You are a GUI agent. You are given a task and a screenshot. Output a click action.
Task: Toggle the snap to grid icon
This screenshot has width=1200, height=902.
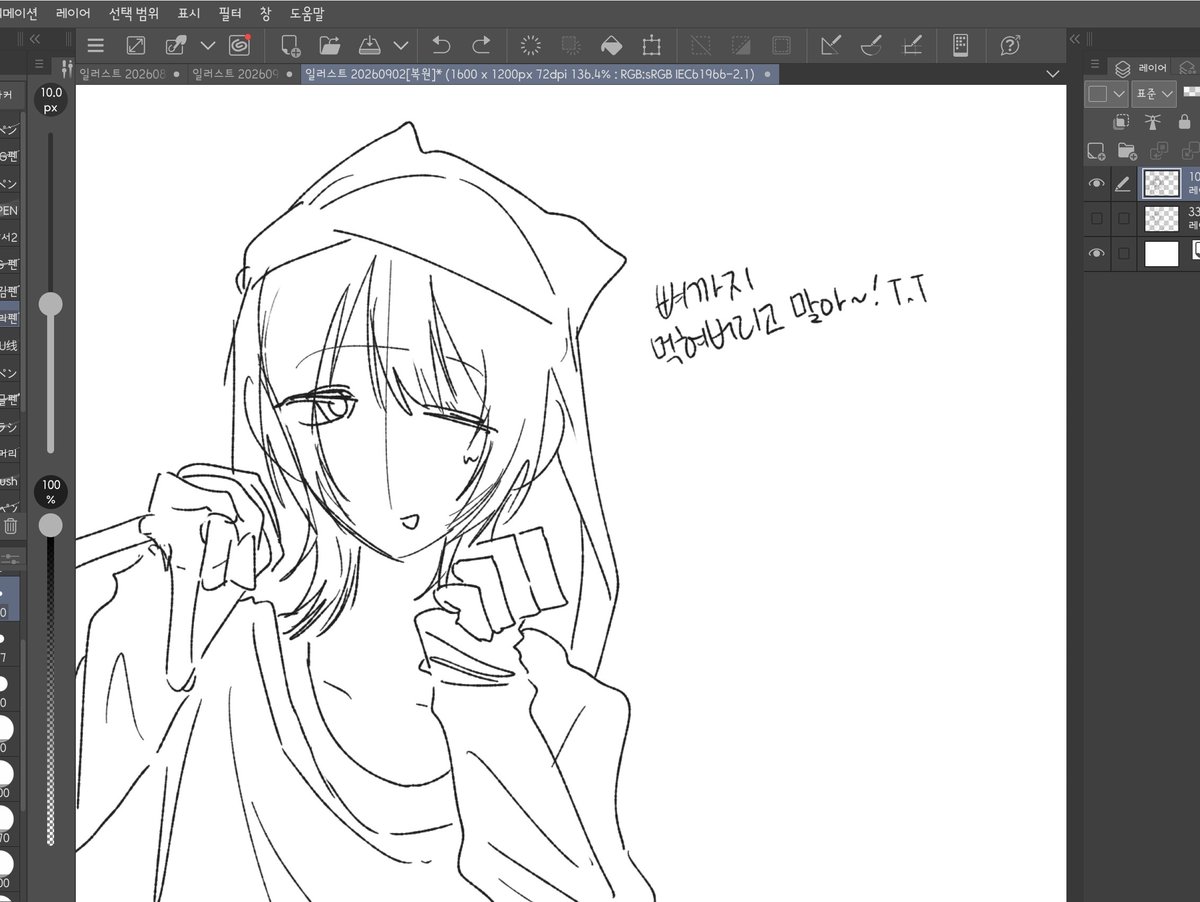912,45
